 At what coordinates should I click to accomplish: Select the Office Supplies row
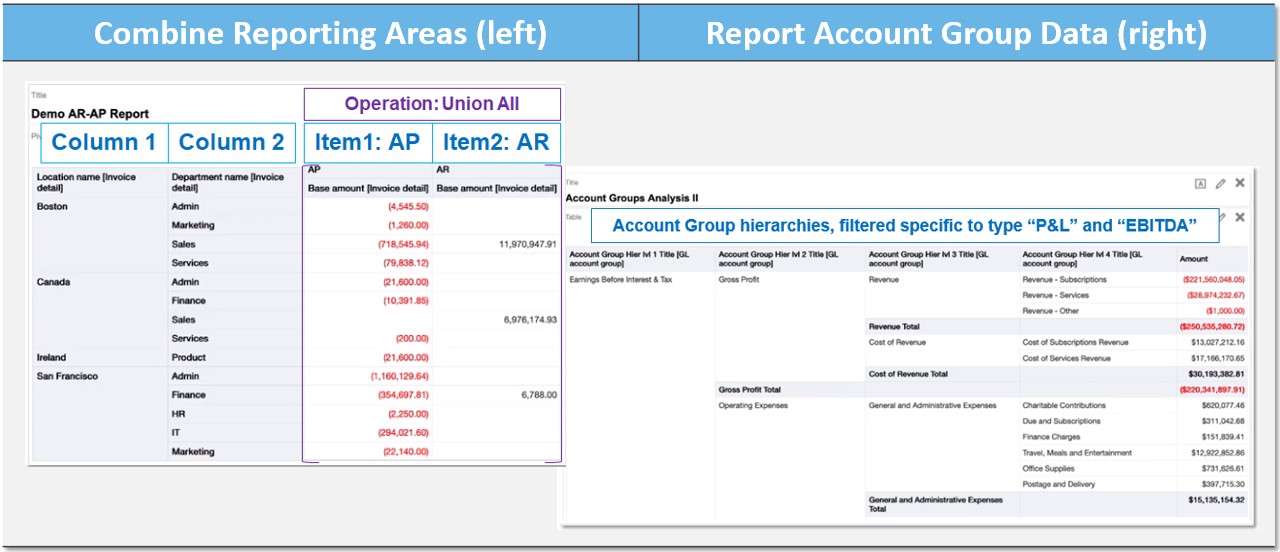(x=1049, y=468)
